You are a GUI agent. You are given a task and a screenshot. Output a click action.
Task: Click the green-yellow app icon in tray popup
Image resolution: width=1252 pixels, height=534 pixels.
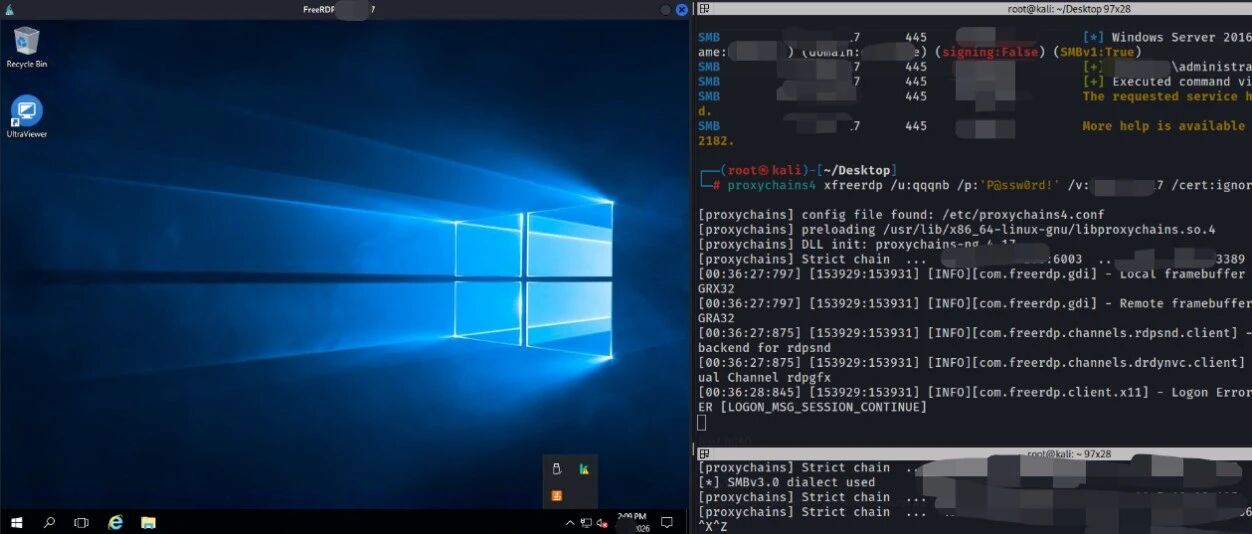coord(583,468)
